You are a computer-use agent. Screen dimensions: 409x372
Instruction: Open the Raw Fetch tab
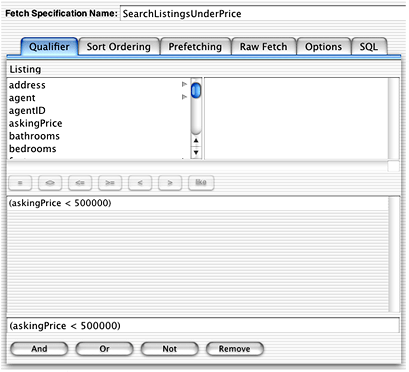[263, 47]
